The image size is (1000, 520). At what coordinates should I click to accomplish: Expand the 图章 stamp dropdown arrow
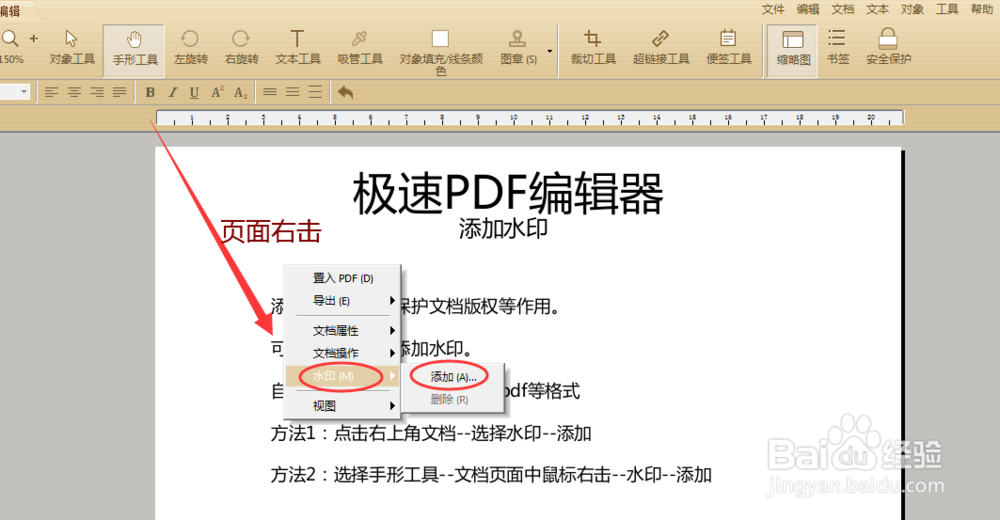coord(549,51)
